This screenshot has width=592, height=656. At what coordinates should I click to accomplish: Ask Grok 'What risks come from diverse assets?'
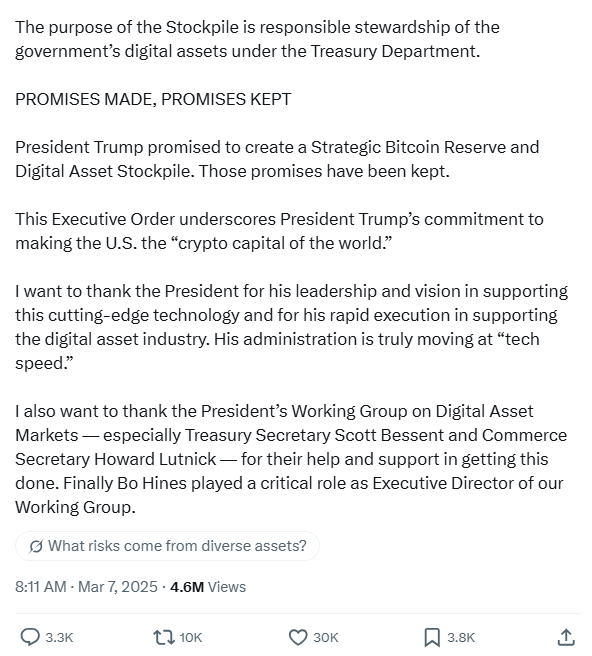[x=167, y=546]
